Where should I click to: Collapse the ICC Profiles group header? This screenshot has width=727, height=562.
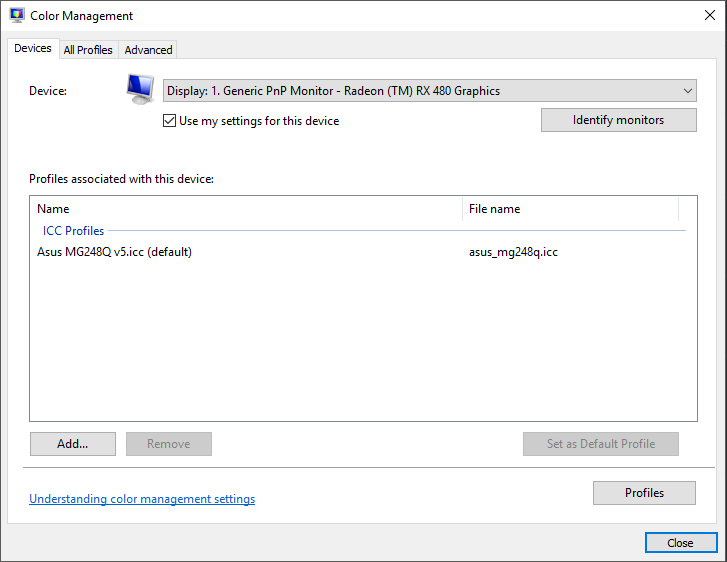(73, 230)
